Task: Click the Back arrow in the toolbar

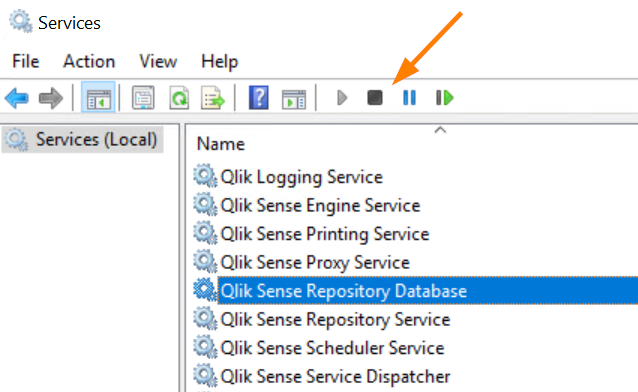Action: click(17, 98)
